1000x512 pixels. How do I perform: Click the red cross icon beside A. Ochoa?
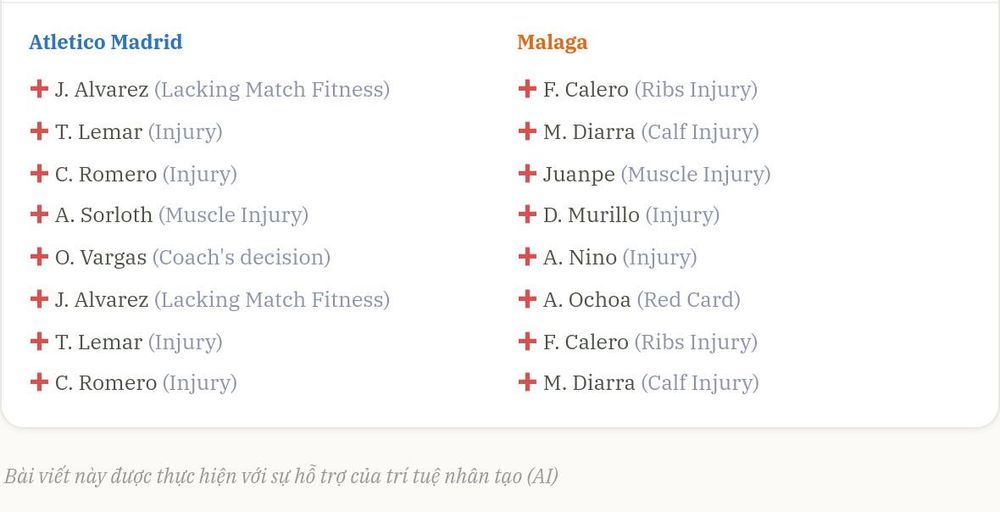(527, 298)
